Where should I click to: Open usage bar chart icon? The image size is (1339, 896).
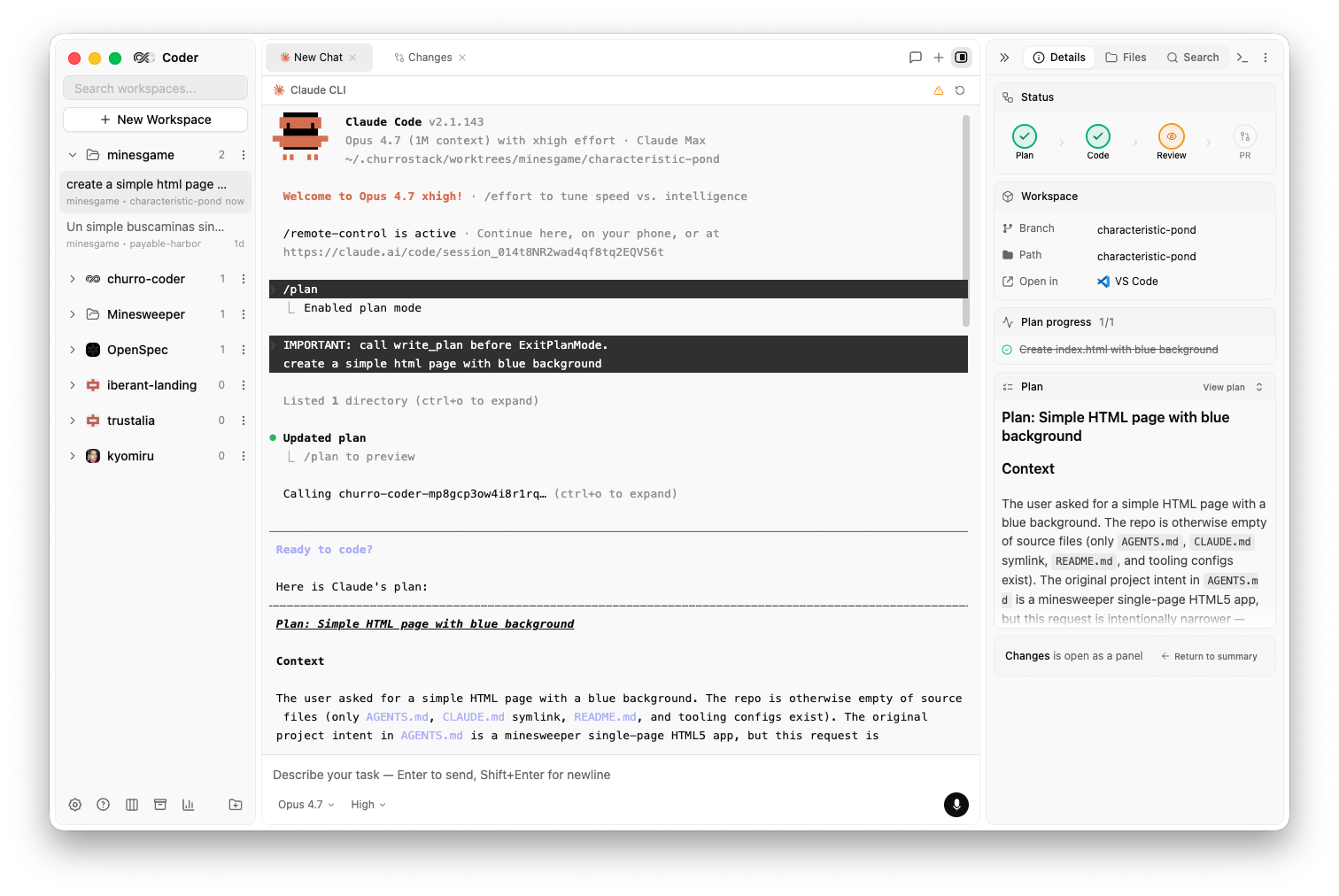point(189,805)
